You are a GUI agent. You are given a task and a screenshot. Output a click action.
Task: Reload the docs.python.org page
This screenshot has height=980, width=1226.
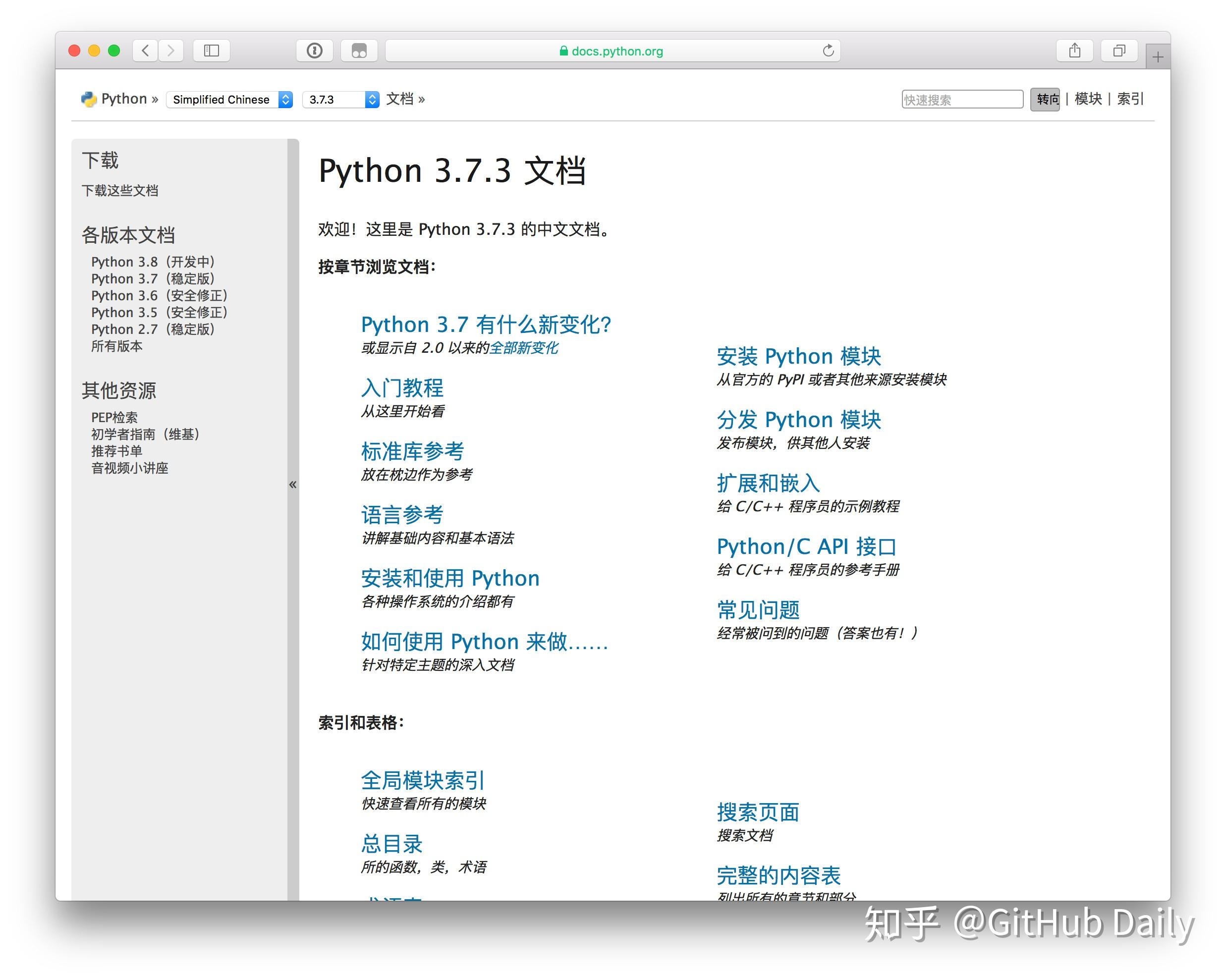828,51
